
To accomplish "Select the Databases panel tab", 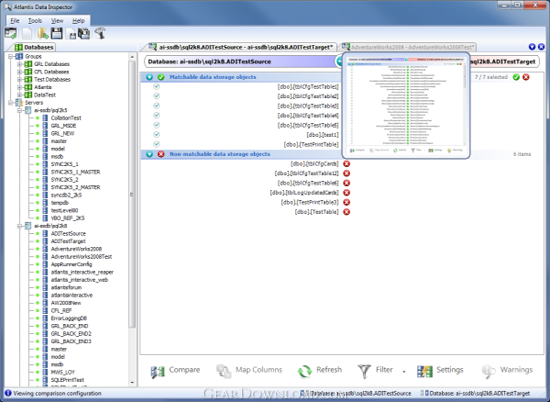I will pos(34,47).
